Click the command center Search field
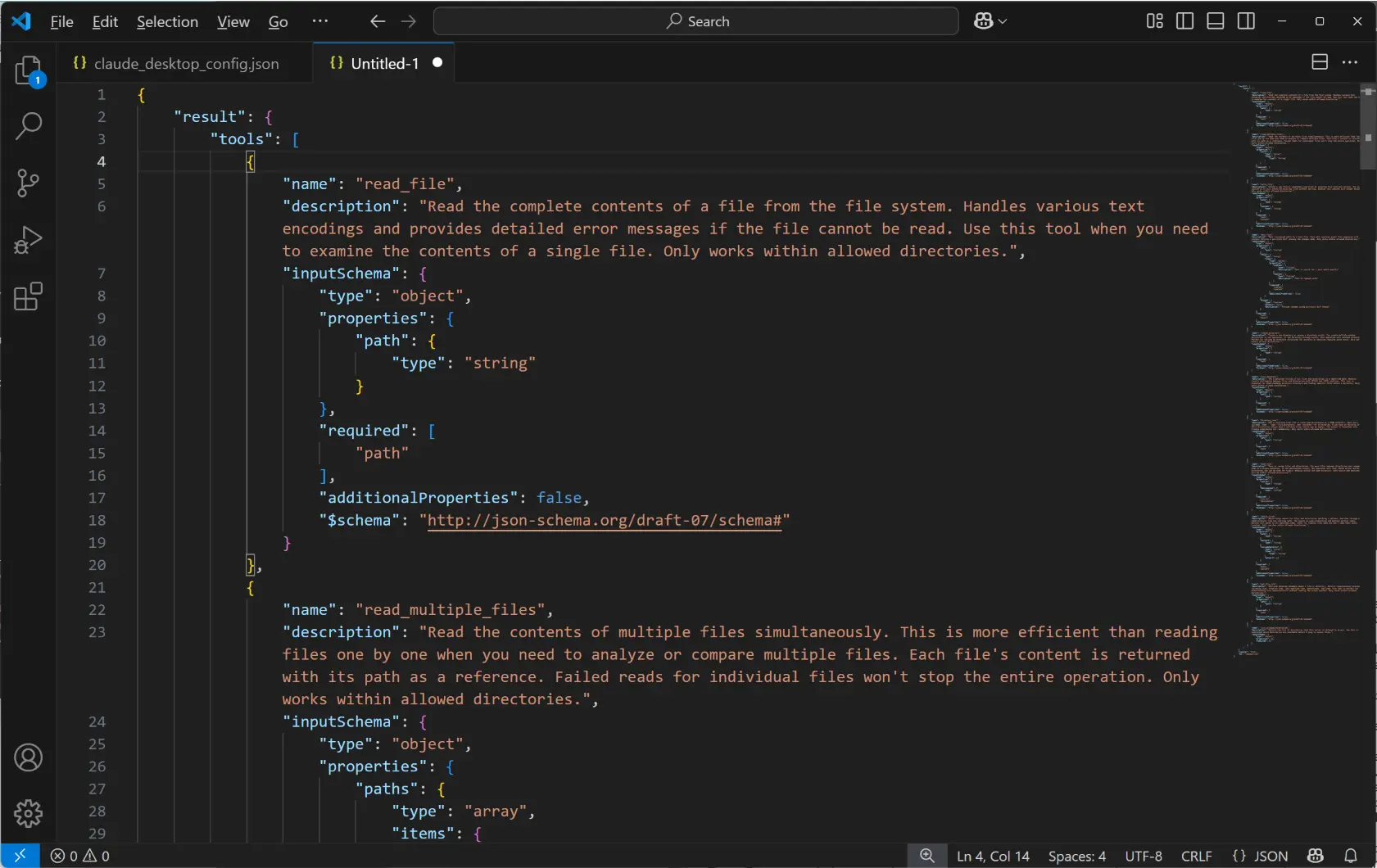 [x=695, y=21]
